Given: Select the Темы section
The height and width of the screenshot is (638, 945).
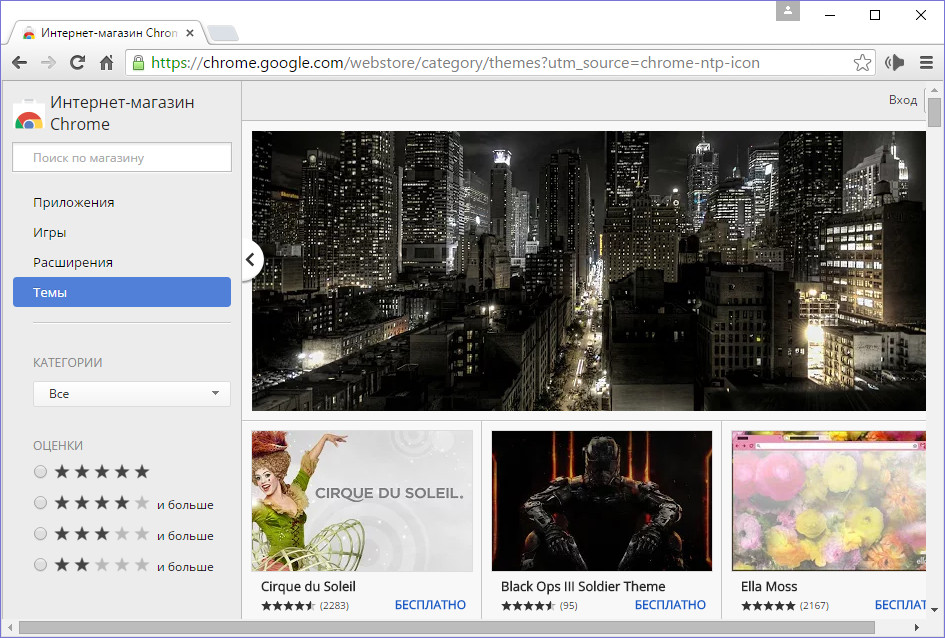Looking at the screenshot, I should 122,292.
